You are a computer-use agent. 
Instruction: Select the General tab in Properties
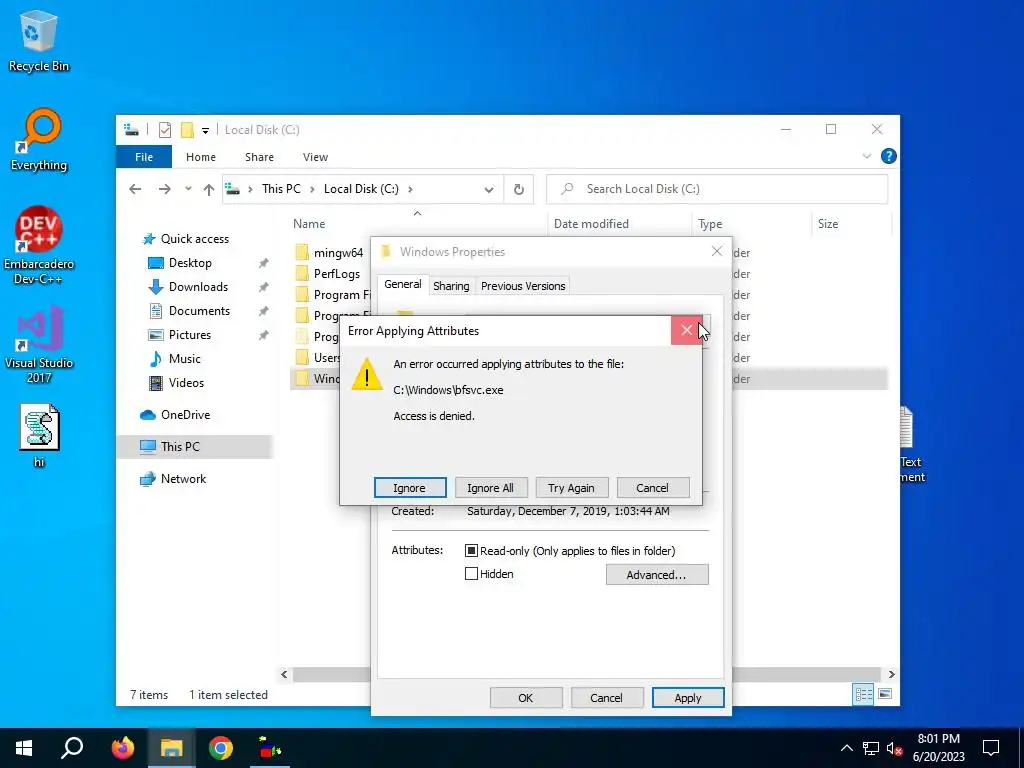click(x=403, y=284)
